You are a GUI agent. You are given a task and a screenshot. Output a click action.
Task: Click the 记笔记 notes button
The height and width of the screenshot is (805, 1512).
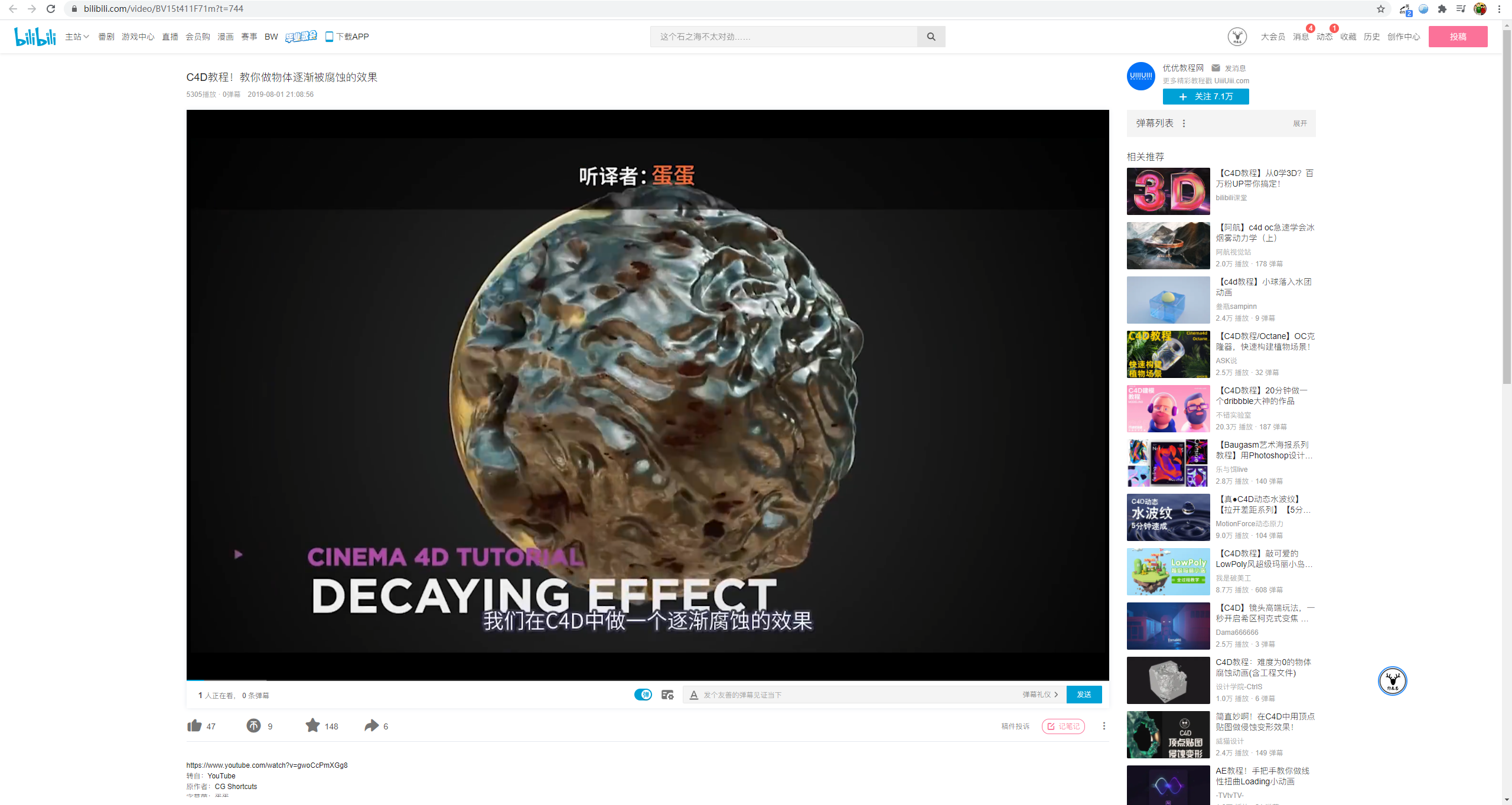[x=1063, y=726]
